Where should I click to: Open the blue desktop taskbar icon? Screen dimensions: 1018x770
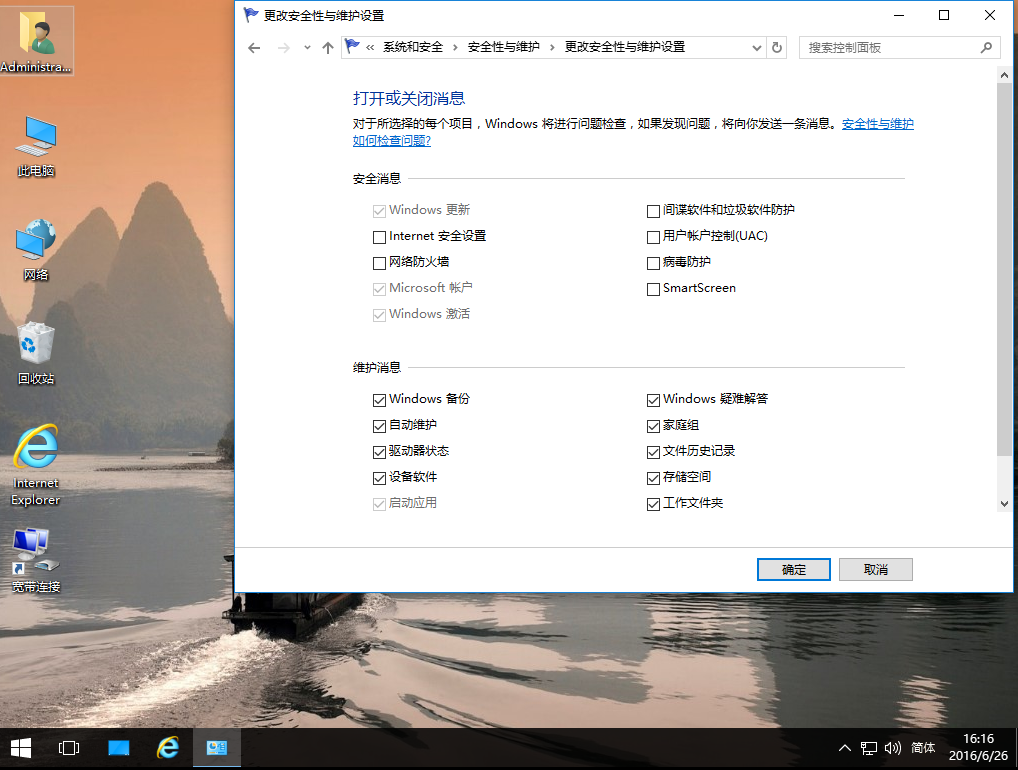click(x=118, y=749)
